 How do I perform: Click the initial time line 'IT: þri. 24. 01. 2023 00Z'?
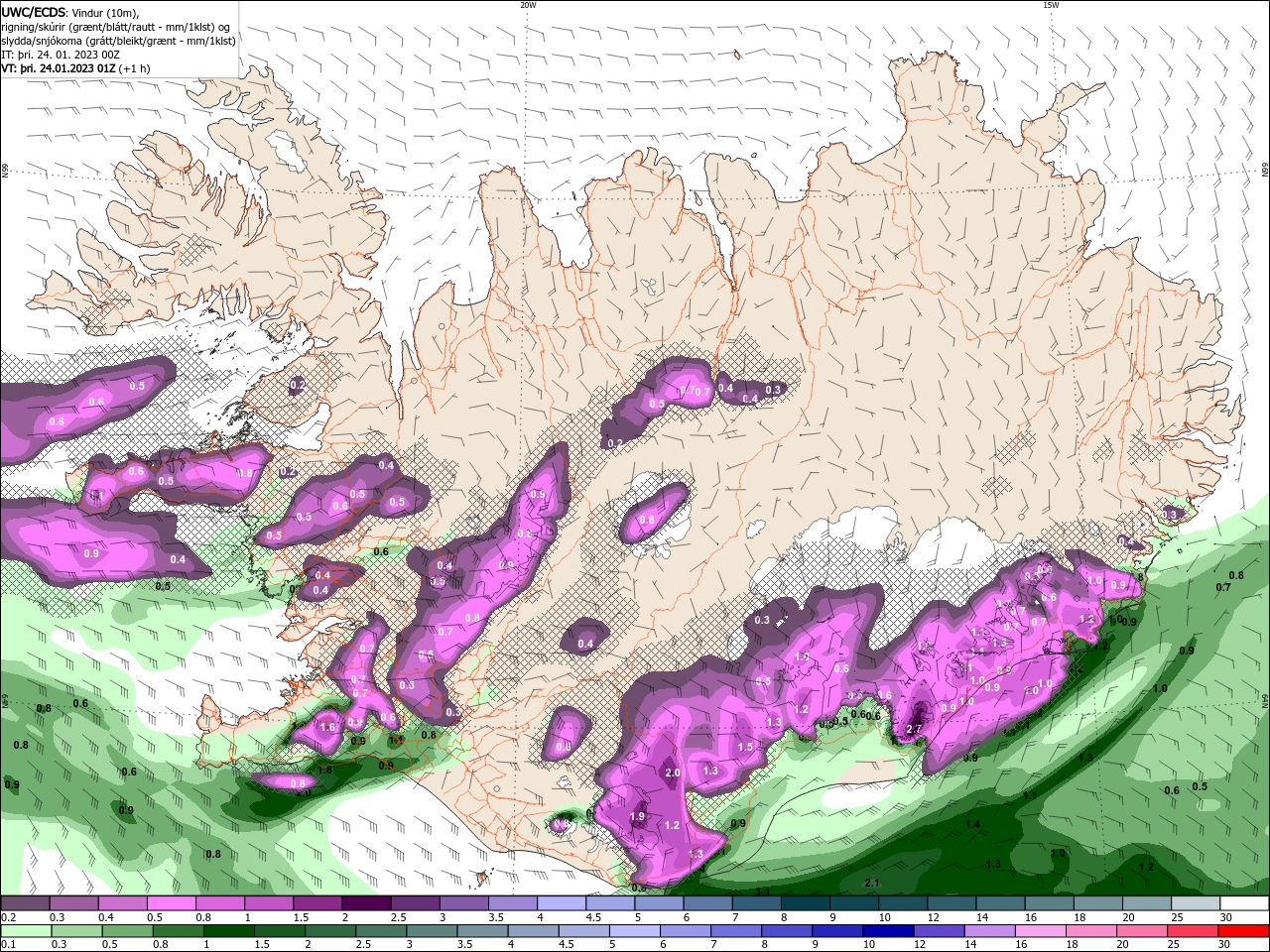point(60,55)
